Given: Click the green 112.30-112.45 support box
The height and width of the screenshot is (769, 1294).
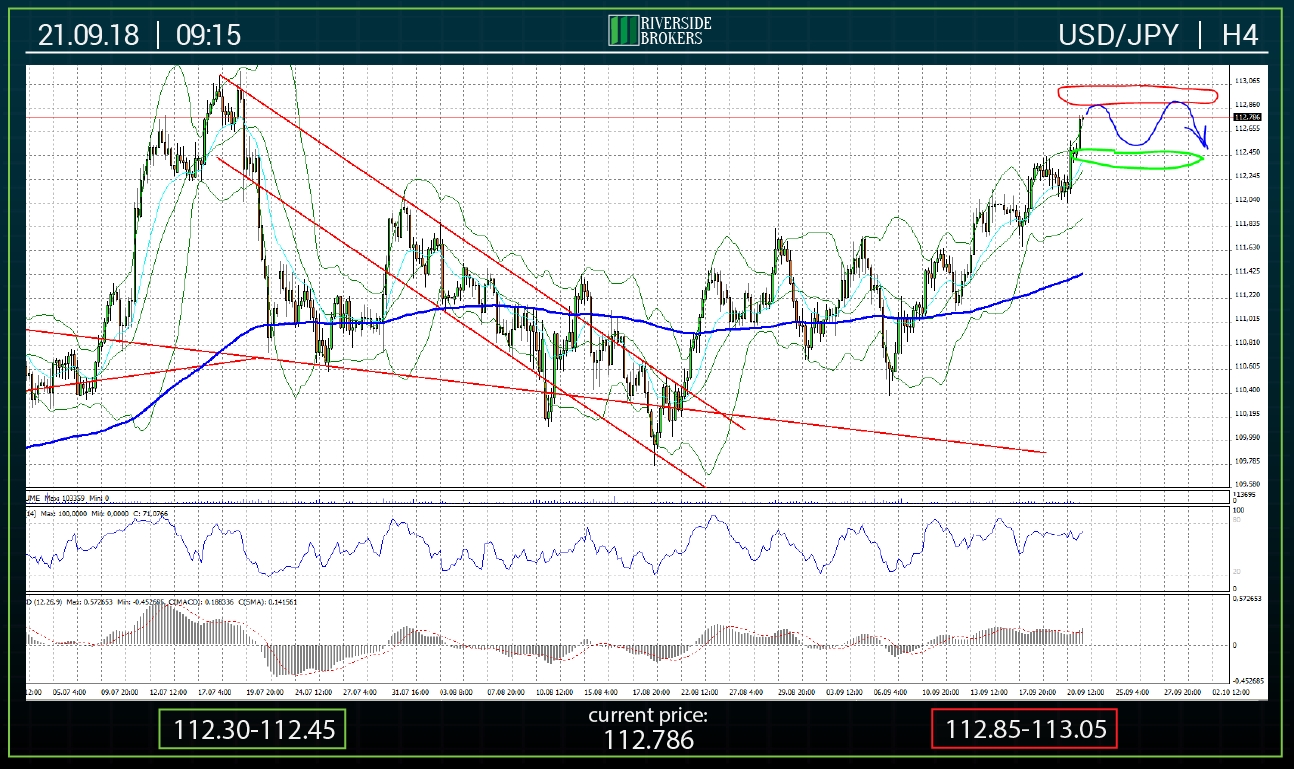Looking at the screenshot, I should pyautogui.click(x=253, y=730).
